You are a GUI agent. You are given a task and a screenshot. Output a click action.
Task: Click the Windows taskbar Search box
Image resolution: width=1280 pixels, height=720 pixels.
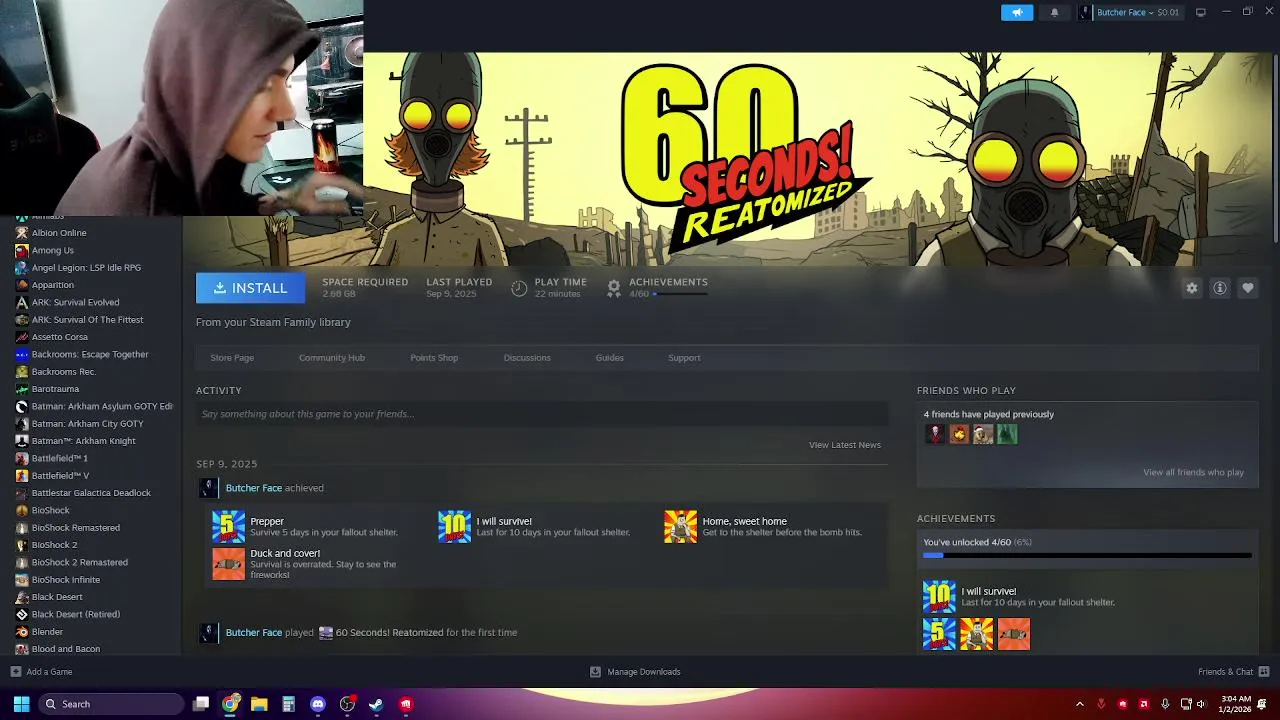pos(112,704)
